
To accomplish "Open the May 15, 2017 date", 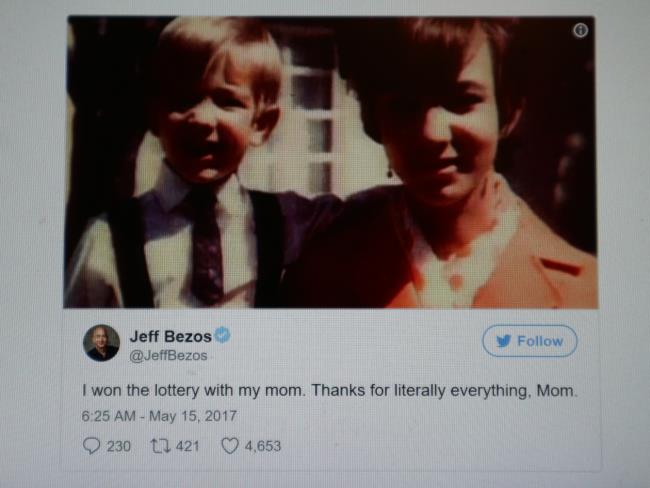I will tap(193, 416).
